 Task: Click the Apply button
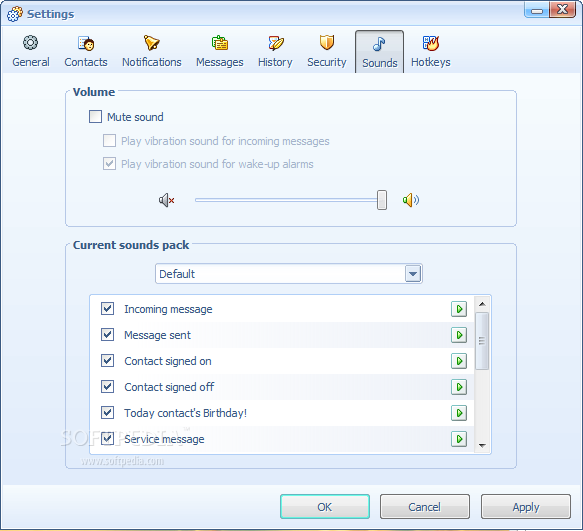(x=526, y=506)
